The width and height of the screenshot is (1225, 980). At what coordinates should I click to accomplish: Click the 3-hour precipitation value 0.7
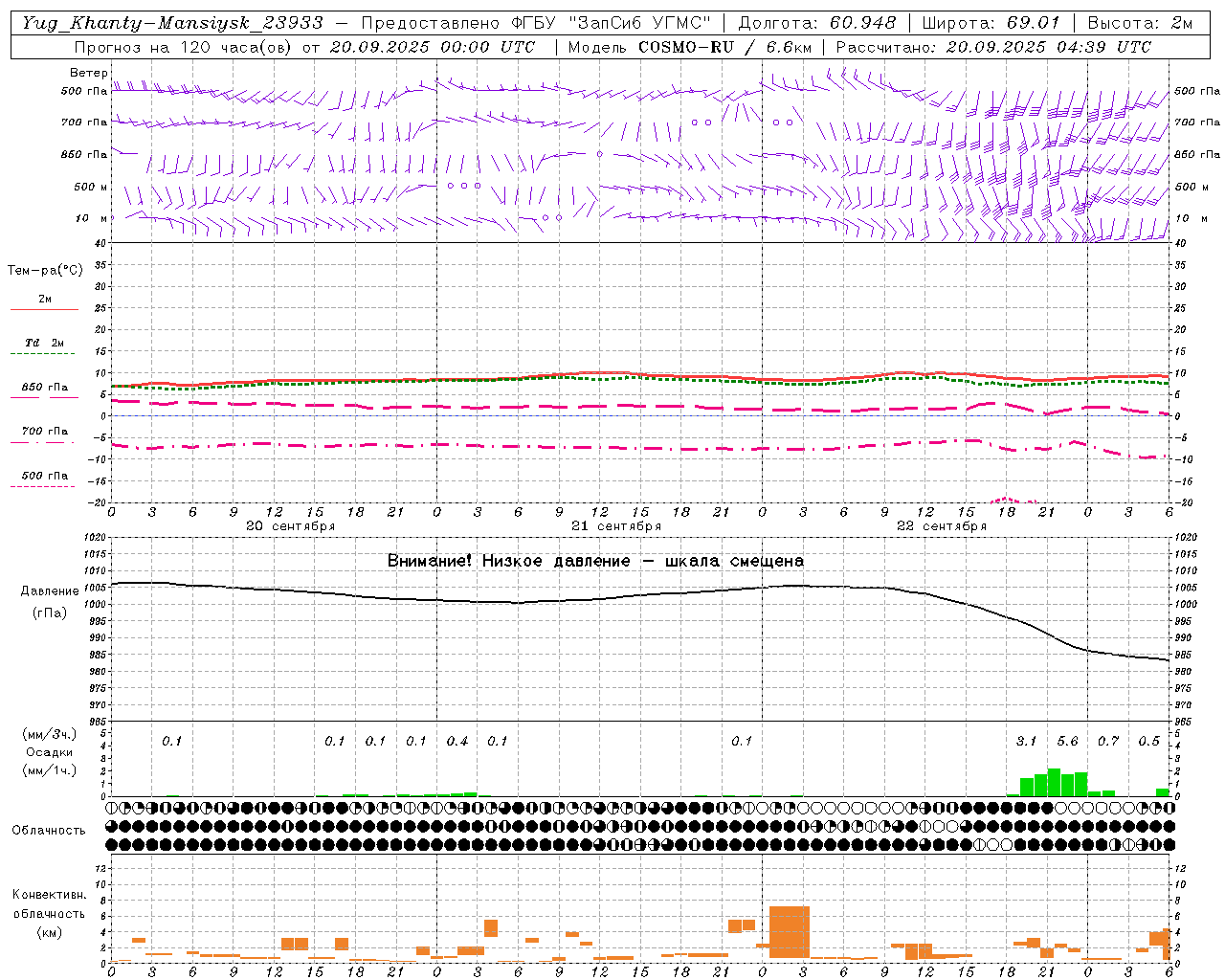[x=1108, y=741]
